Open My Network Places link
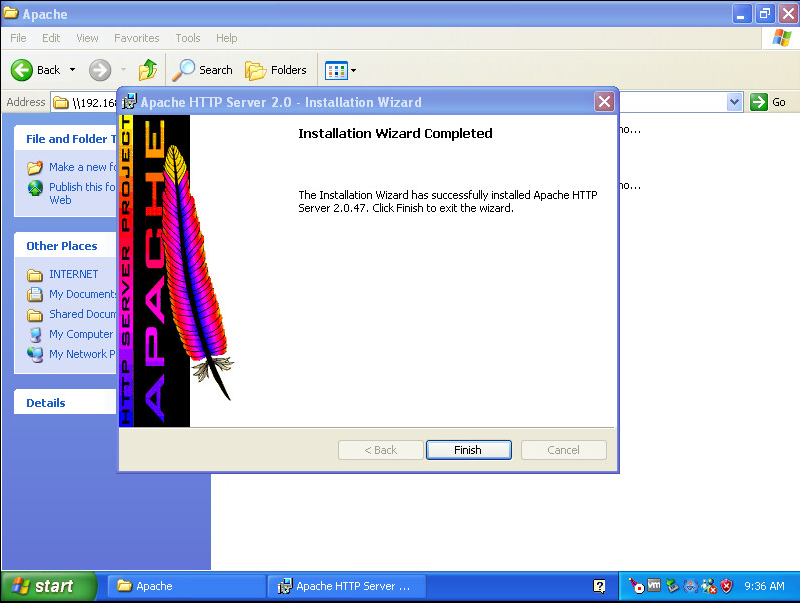Screen dimensions: 800x603 pos(83,354)
